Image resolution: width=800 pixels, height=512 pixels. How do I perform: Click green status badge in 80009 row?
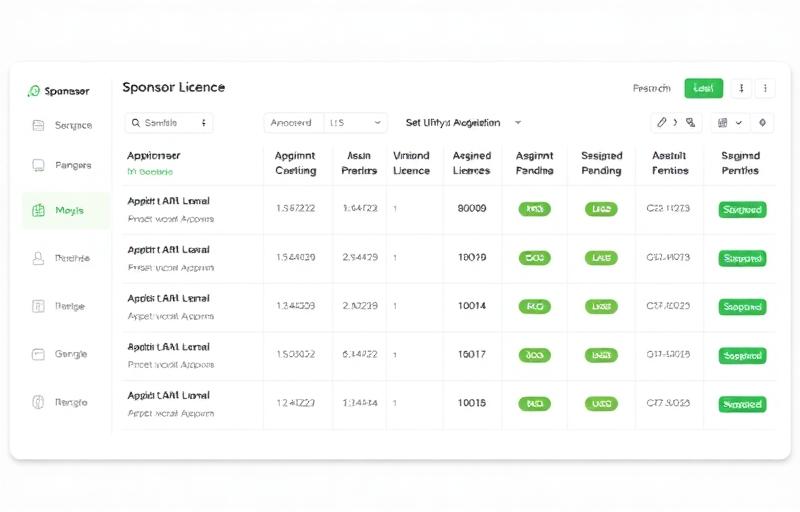(x=742, y=210)
